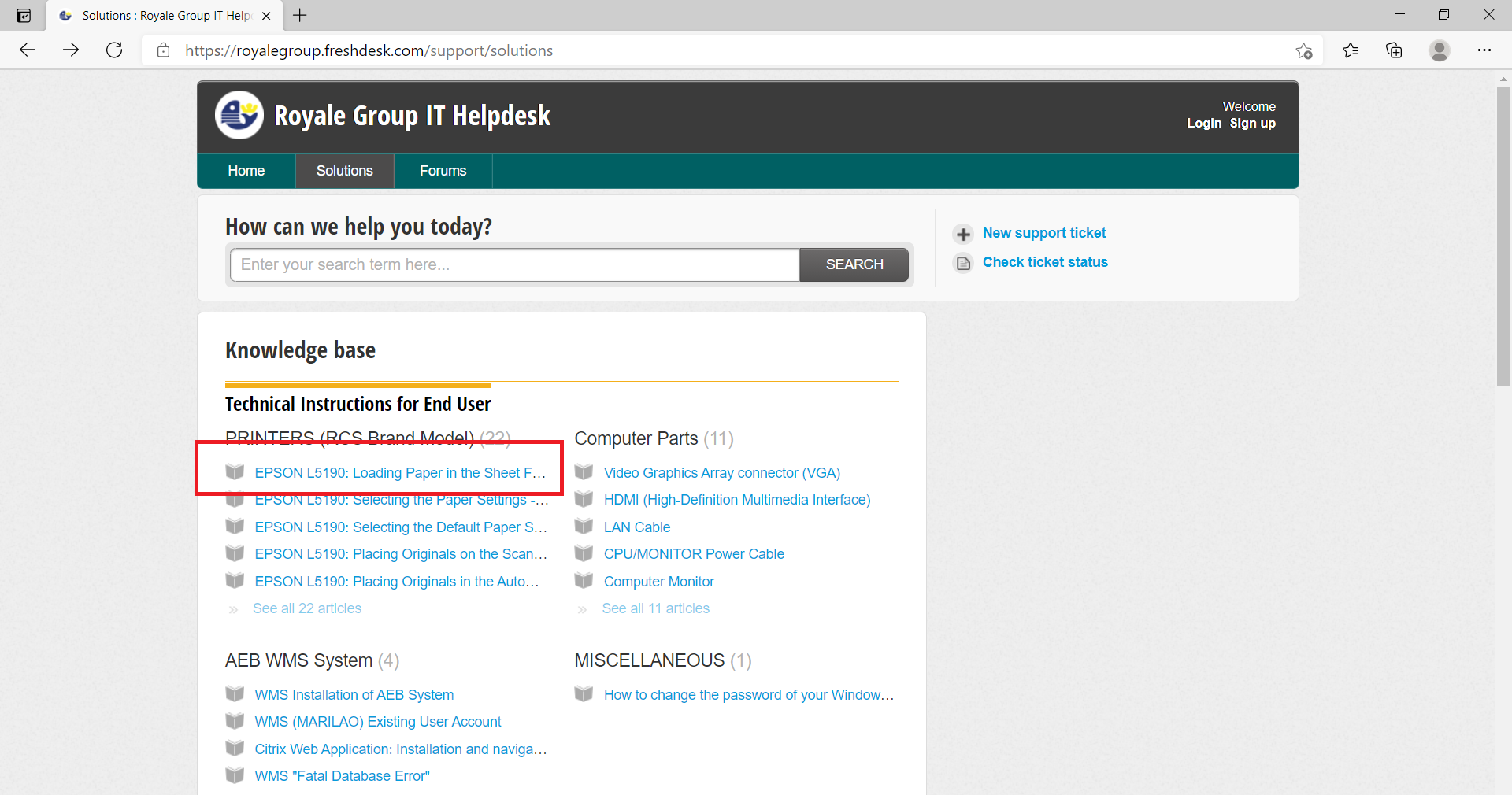Click book icon next to Loading Paper article
1512x795 pixels.
click(235, 472)
